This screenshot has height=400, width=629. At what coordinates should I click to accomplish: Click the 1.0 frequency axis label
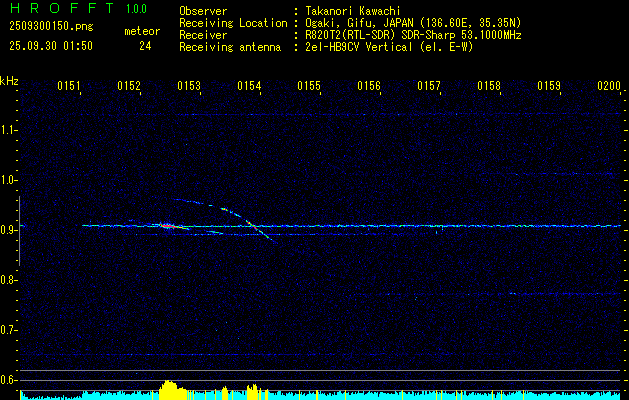(8, 180)
